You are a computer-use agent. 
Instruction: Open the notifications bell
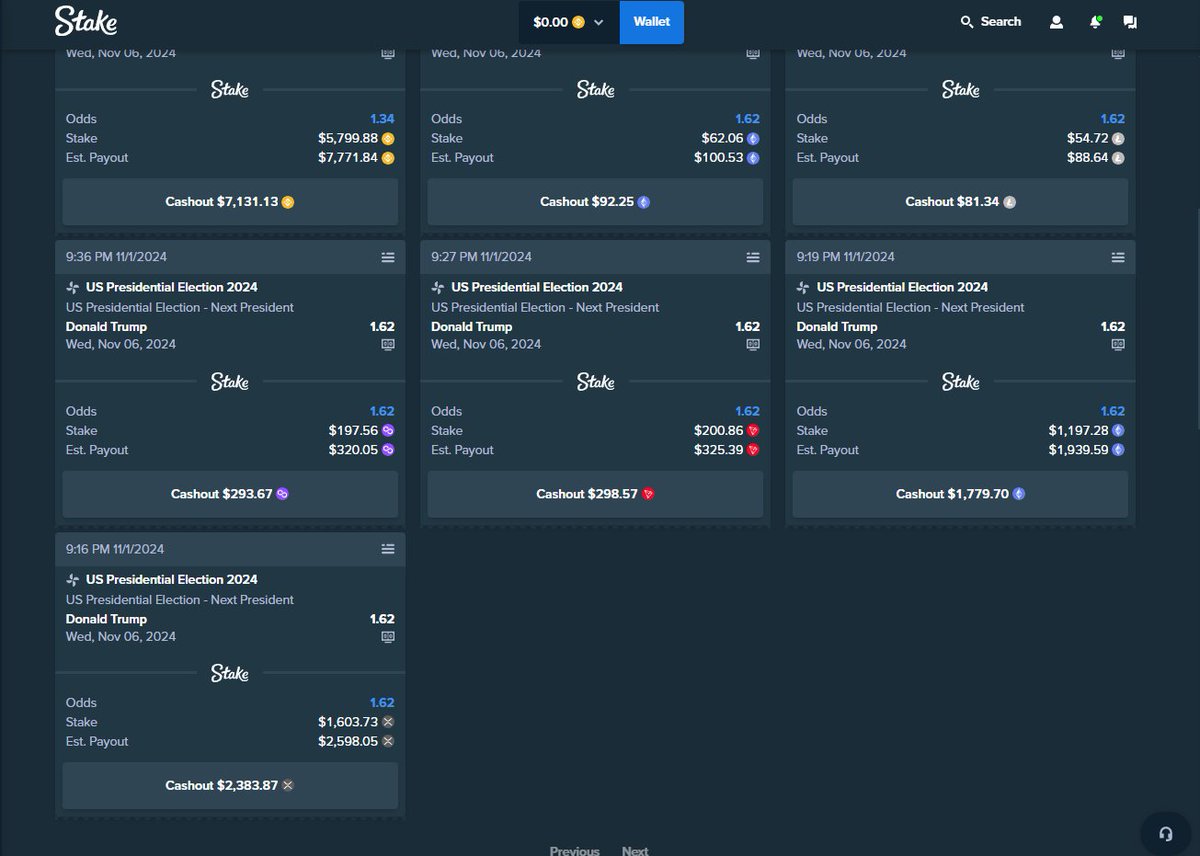pos(1095,22)
